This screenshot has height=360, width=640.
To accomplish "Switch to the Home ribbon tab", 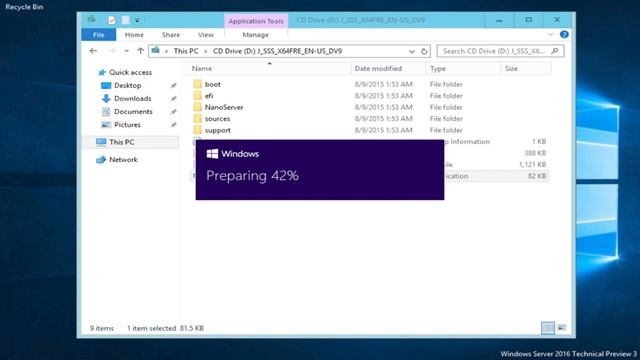I will 134,35.
